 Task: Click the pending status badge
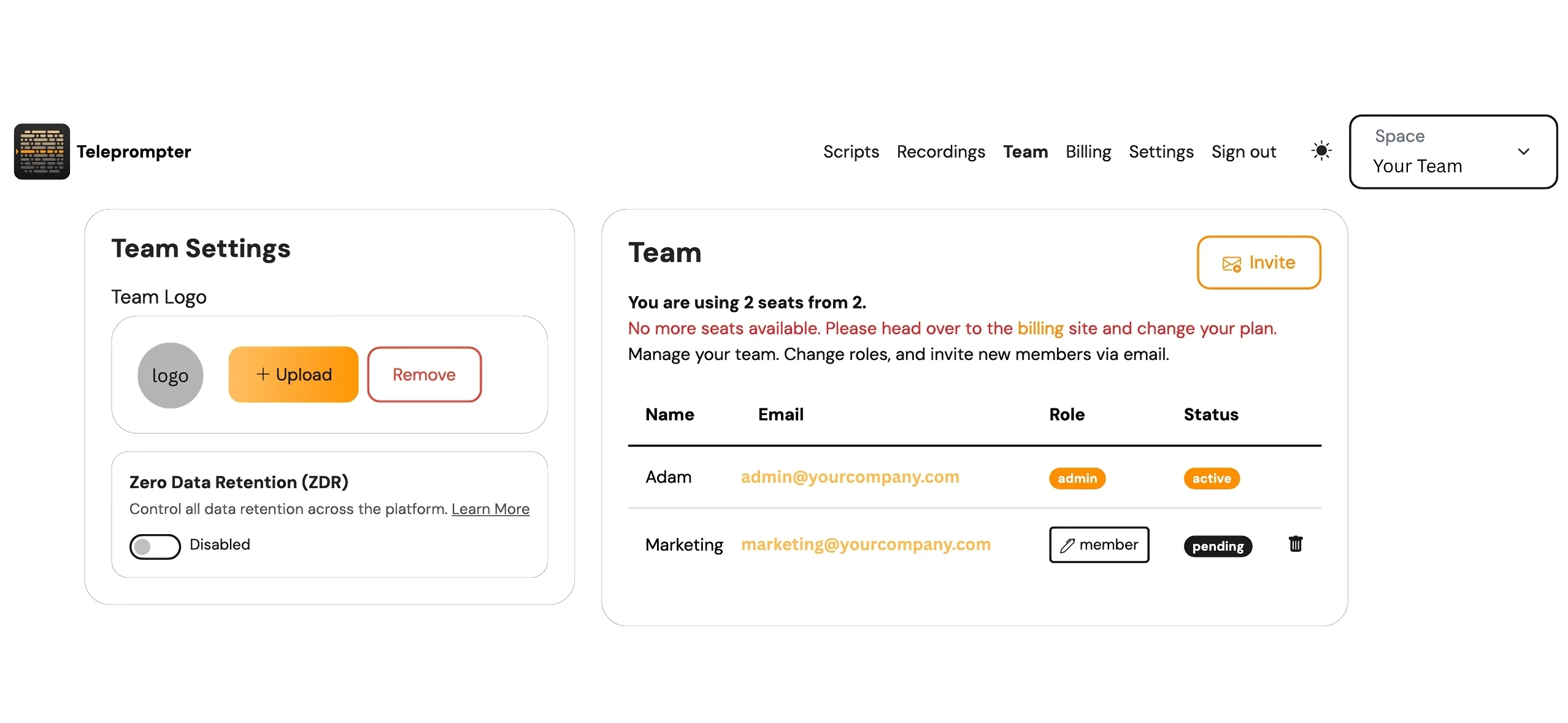pos(1217,546)
